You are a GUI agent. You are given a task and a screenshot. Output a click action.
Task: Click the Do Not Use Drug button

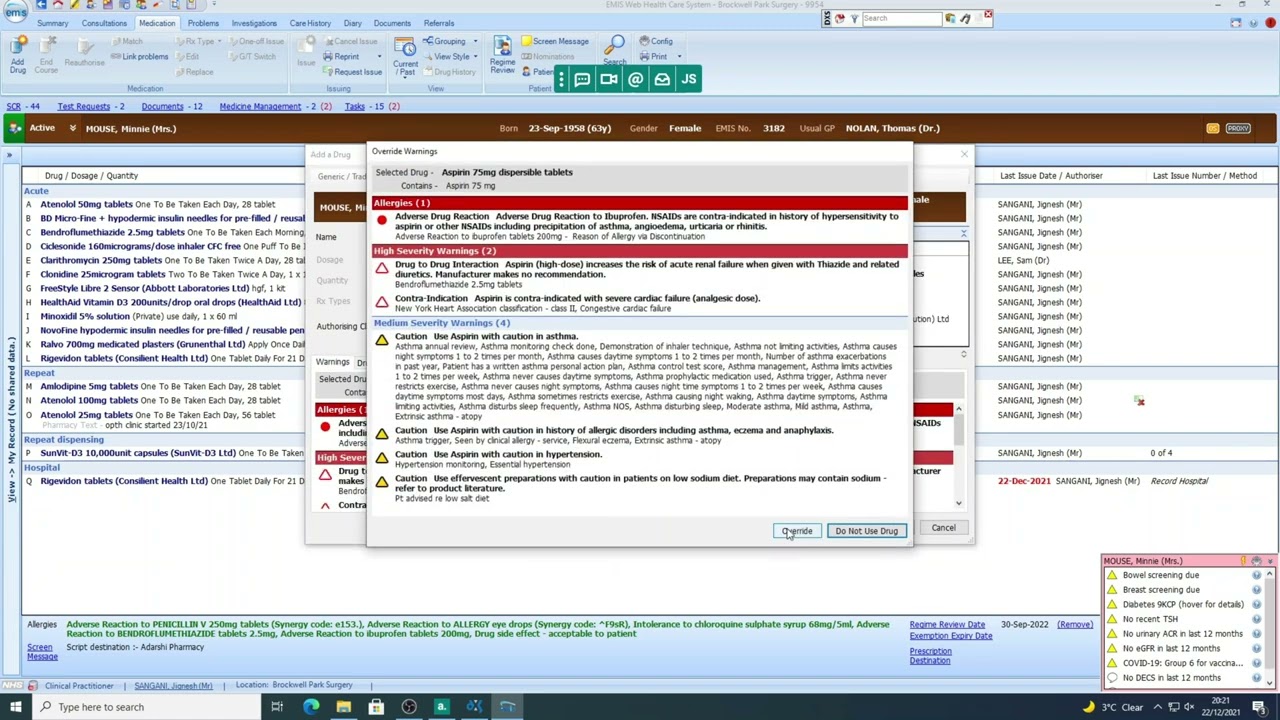tap(867, 531)
